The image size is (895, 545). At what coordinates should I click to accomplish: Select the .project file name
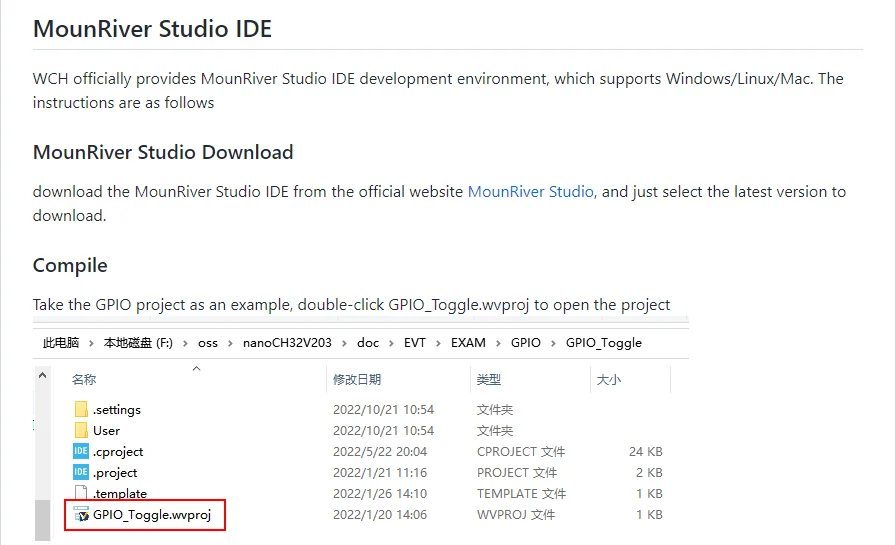(115, 473)
